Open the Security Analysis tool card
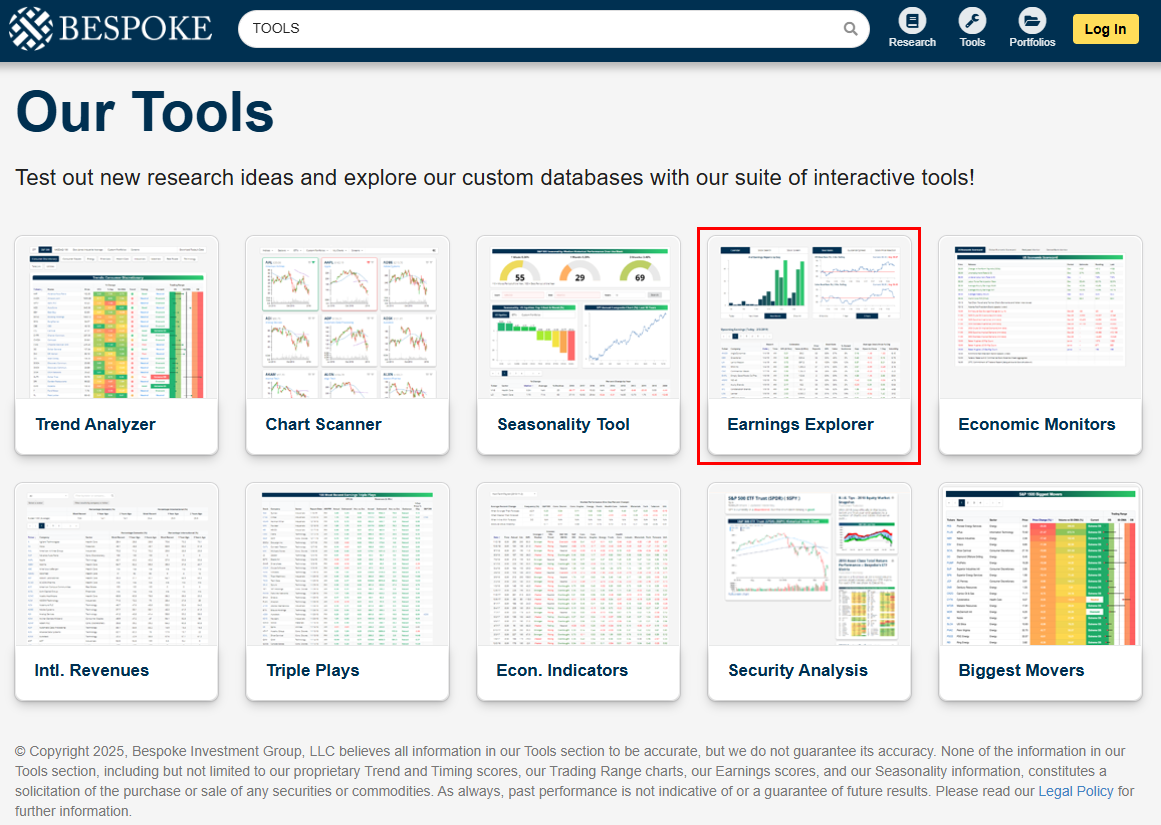The height and width of the screenshot is (825, 1161). pos(809,591)
